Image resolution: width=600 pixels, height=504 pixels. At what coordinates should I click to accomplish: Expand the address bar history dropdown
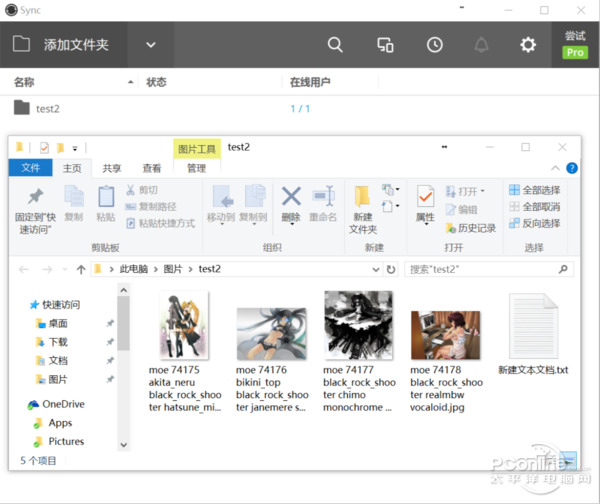[376, 269]
